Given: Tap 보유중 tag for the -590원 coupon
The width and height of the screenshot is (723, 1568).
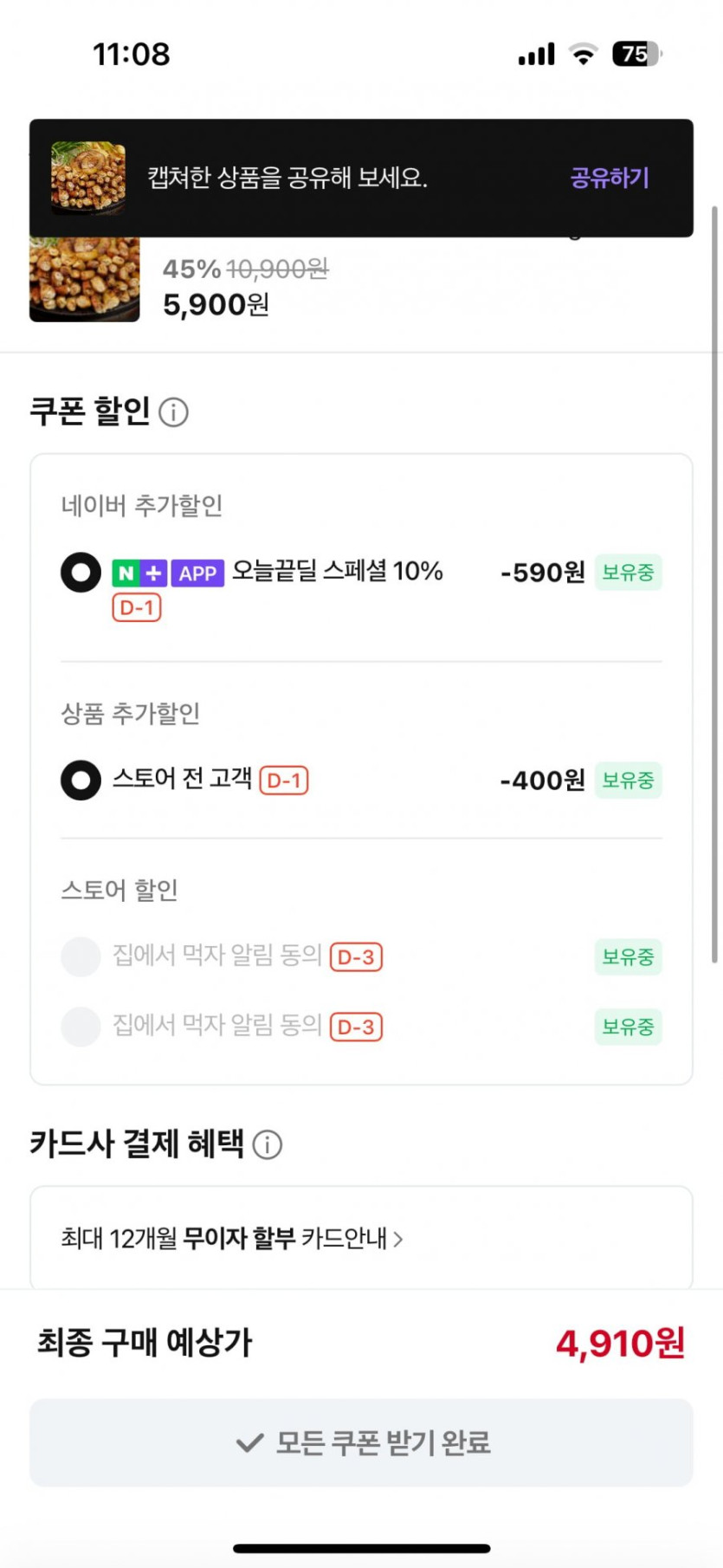Looking at the screenshot, I should [628, 573].
